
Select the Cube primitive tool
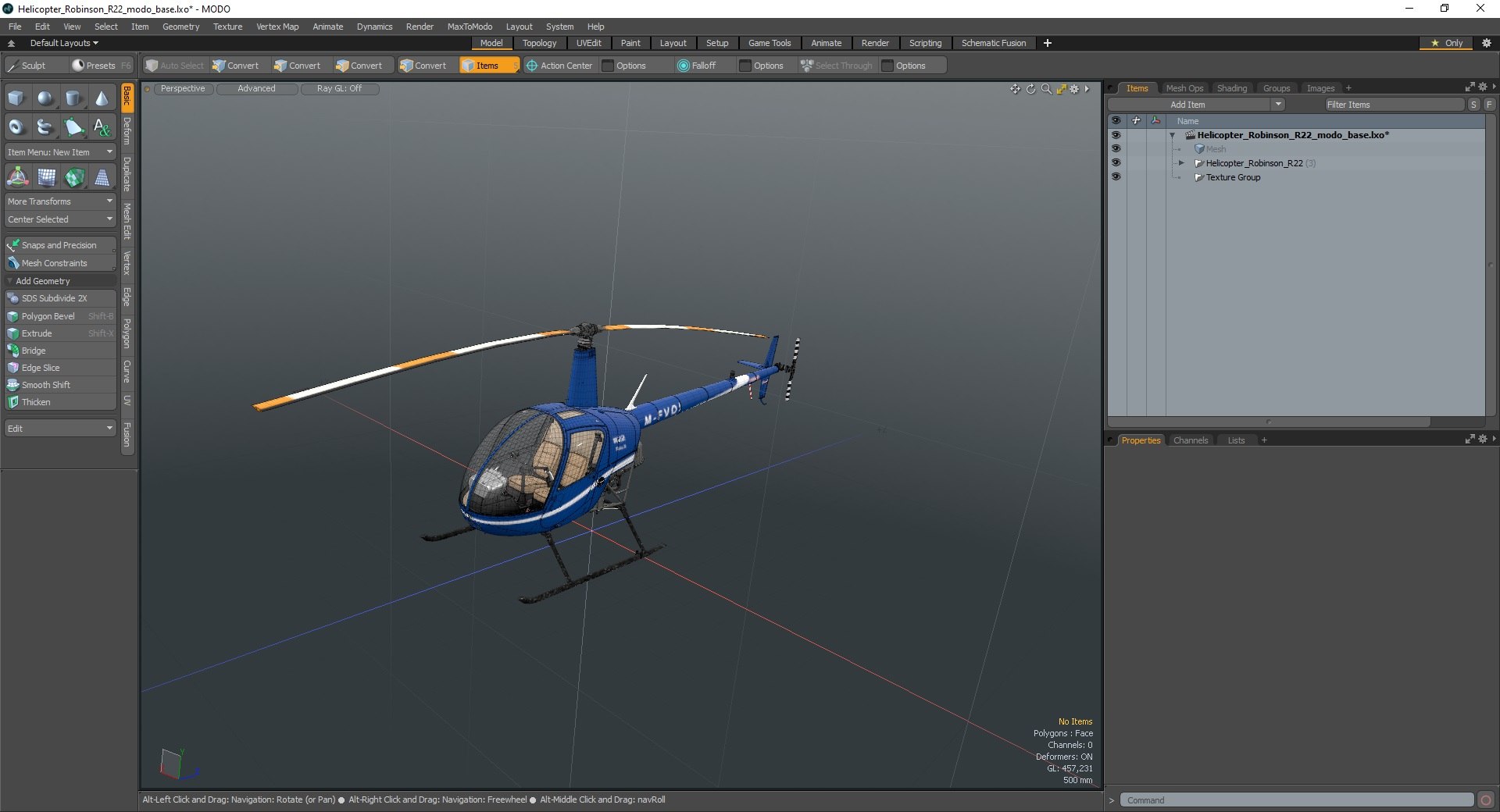pyautogui.click(x=16, y=98)
